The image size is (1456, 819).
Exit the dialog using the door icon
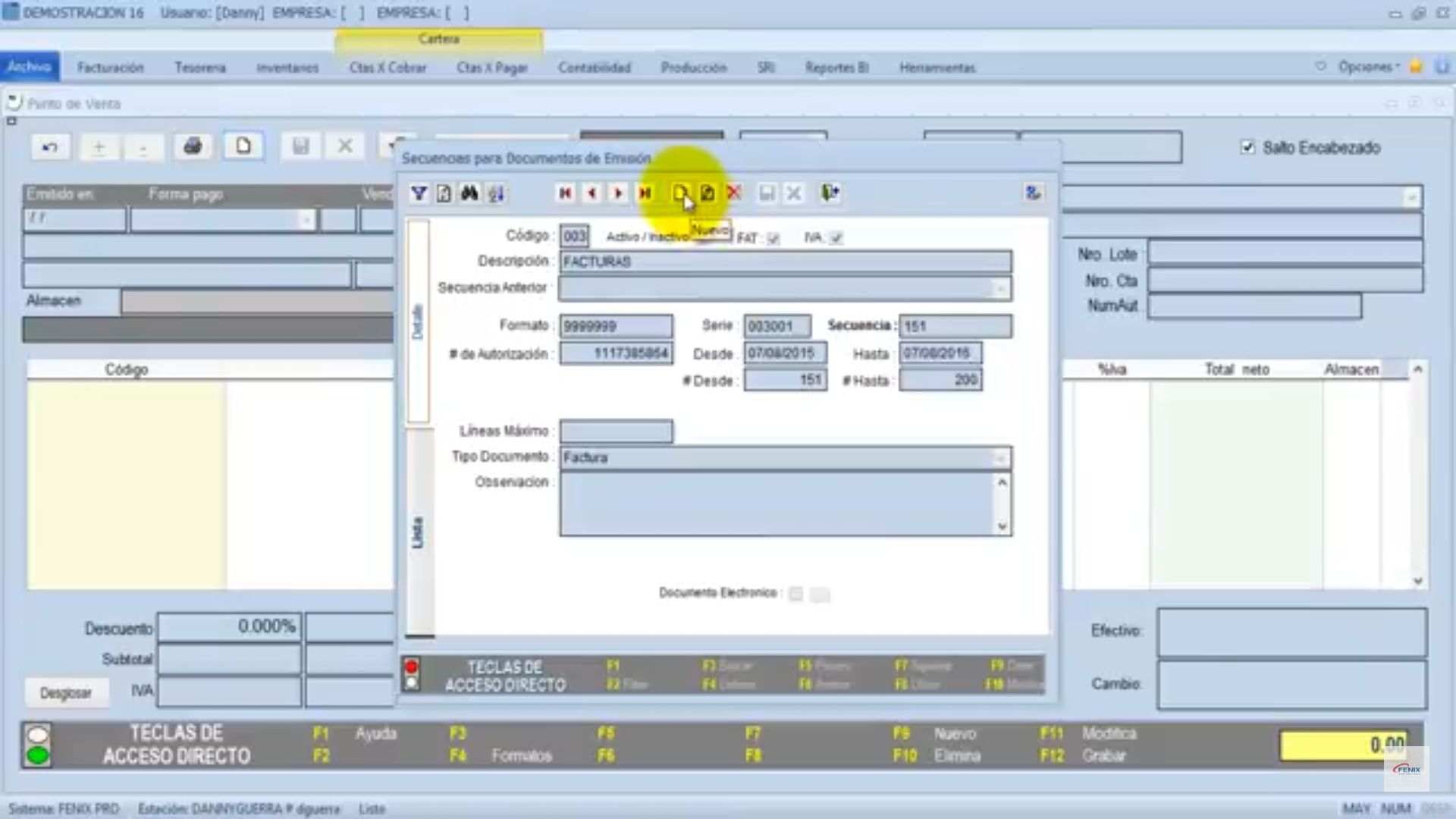click(829, 193)
